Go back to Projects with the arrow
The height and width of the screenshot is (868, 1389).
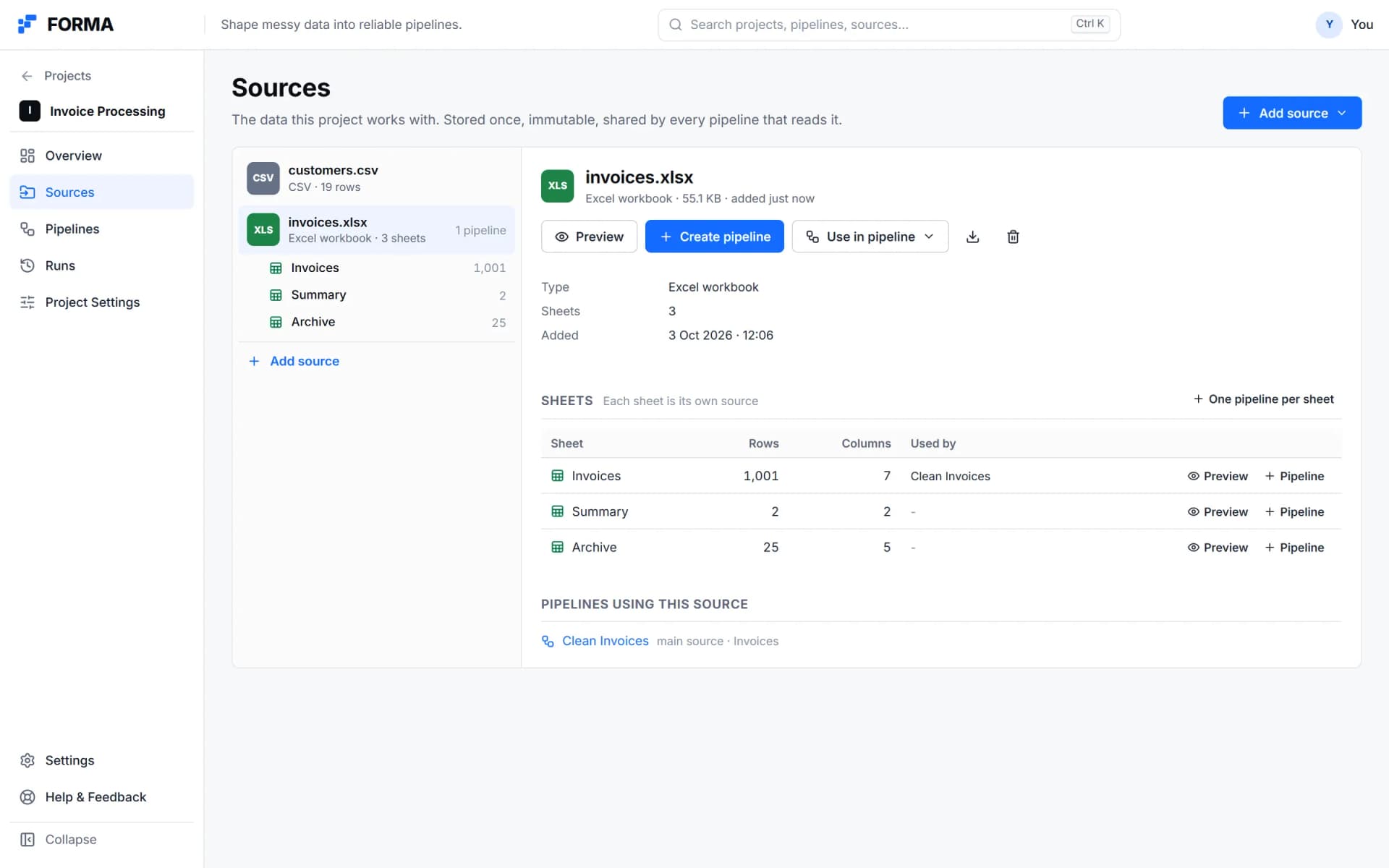[27, 76]
